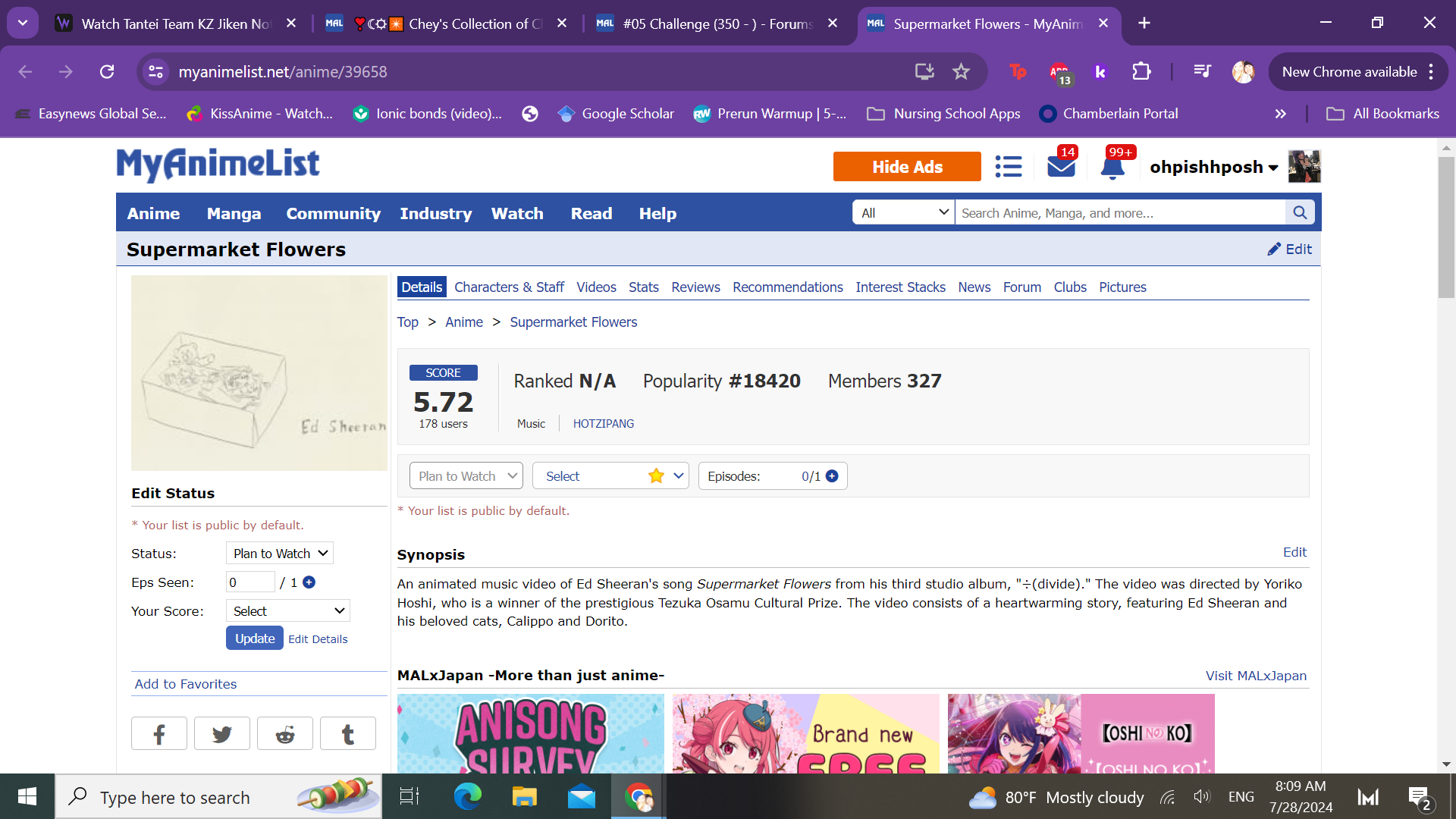Click the search anime input field

point(1120,213)
